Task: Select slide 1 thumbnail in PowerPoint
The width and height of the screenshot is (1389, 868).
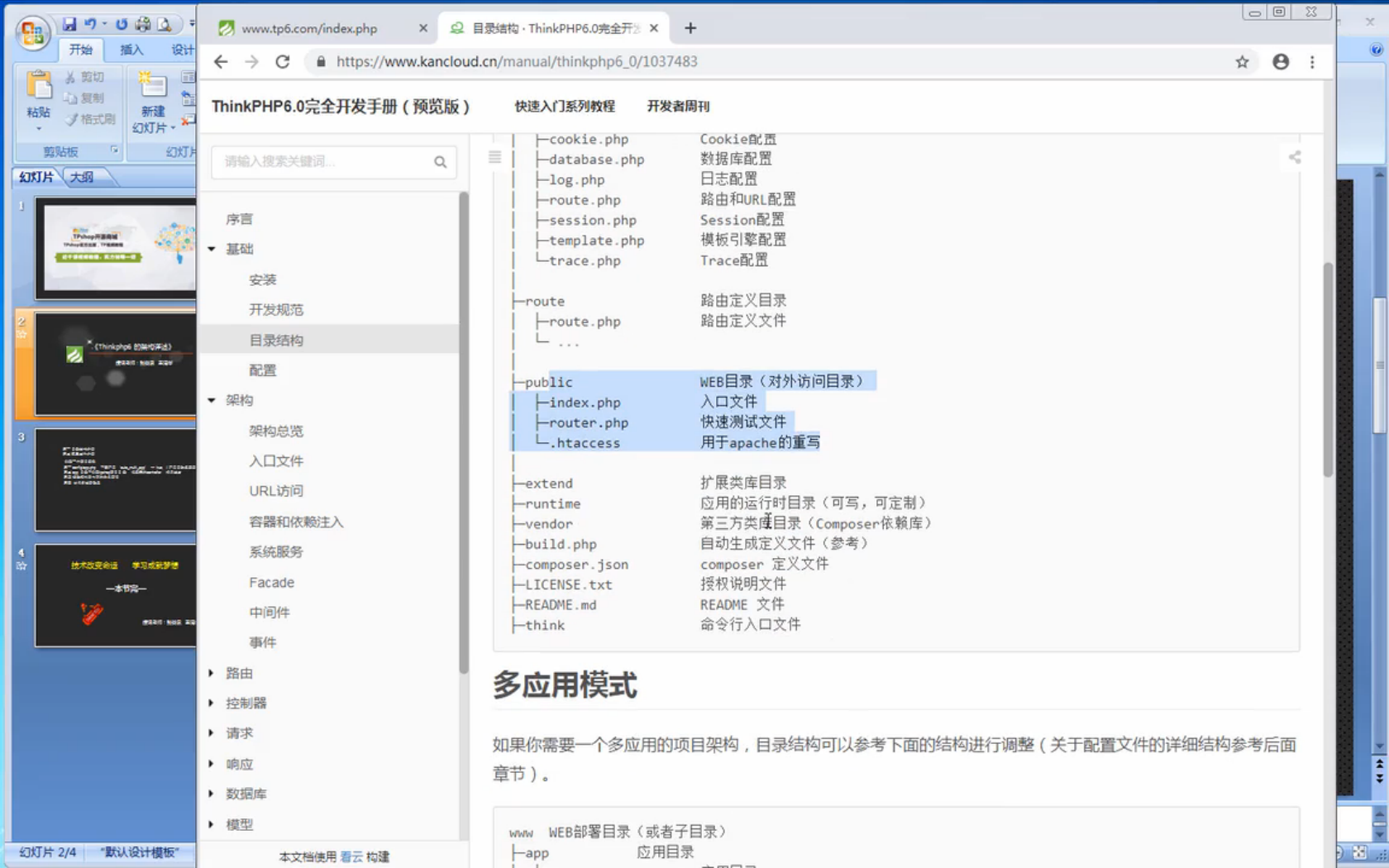Action: click(x=116, y=248)
